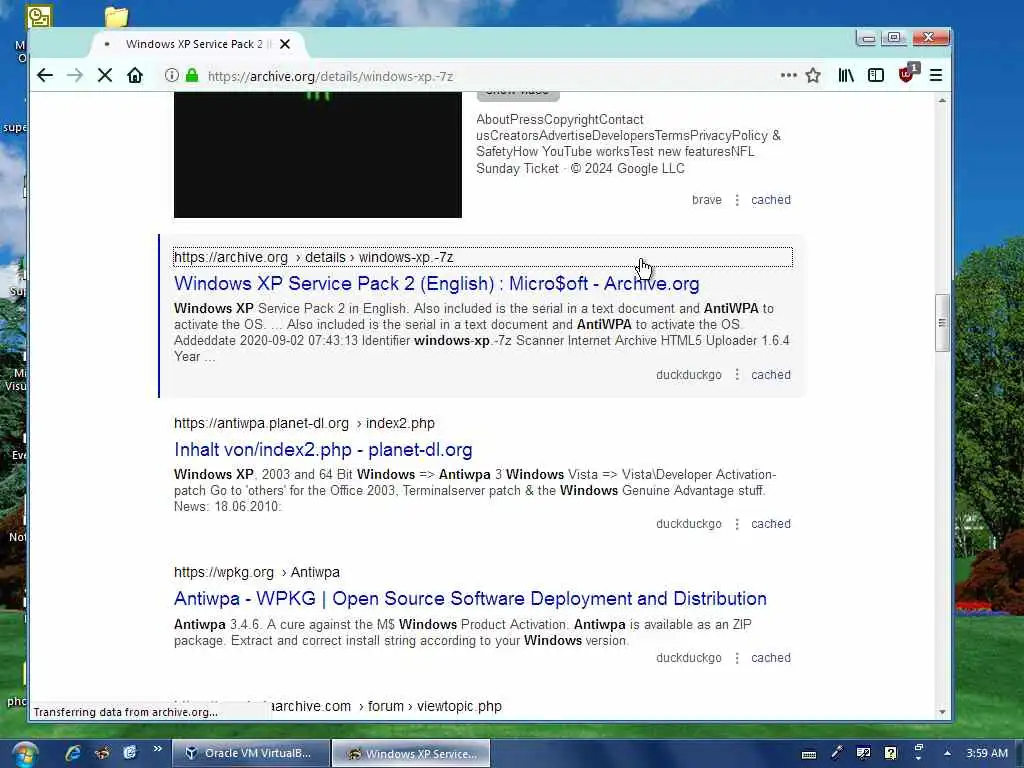Viewport: 1024px width, 768px height.
Task: Click the black video thumbnail
Action: click(317, 155)
